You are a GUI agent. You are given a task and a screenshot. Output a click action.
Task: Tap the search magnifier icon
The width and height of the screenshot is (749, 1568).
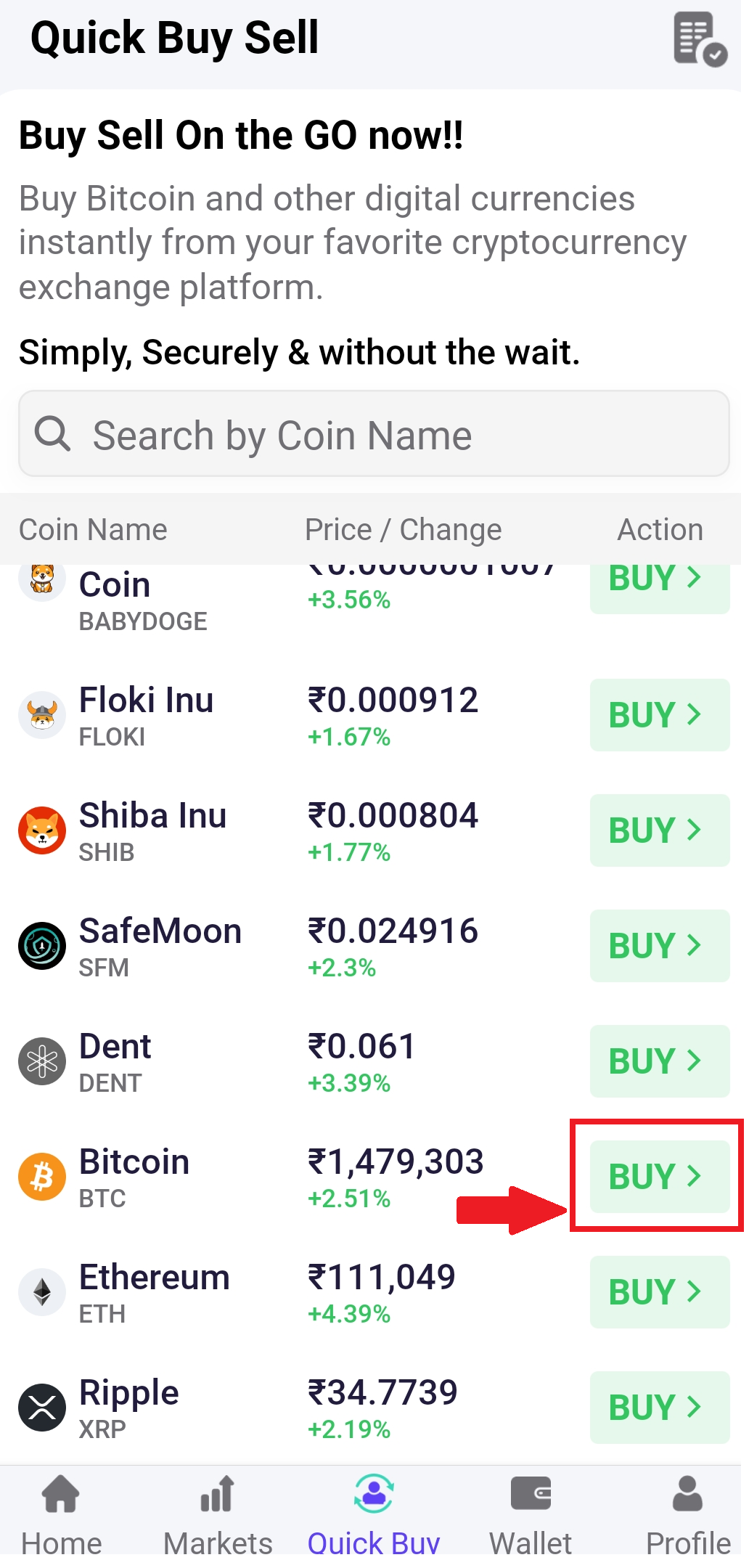point(52,434)
